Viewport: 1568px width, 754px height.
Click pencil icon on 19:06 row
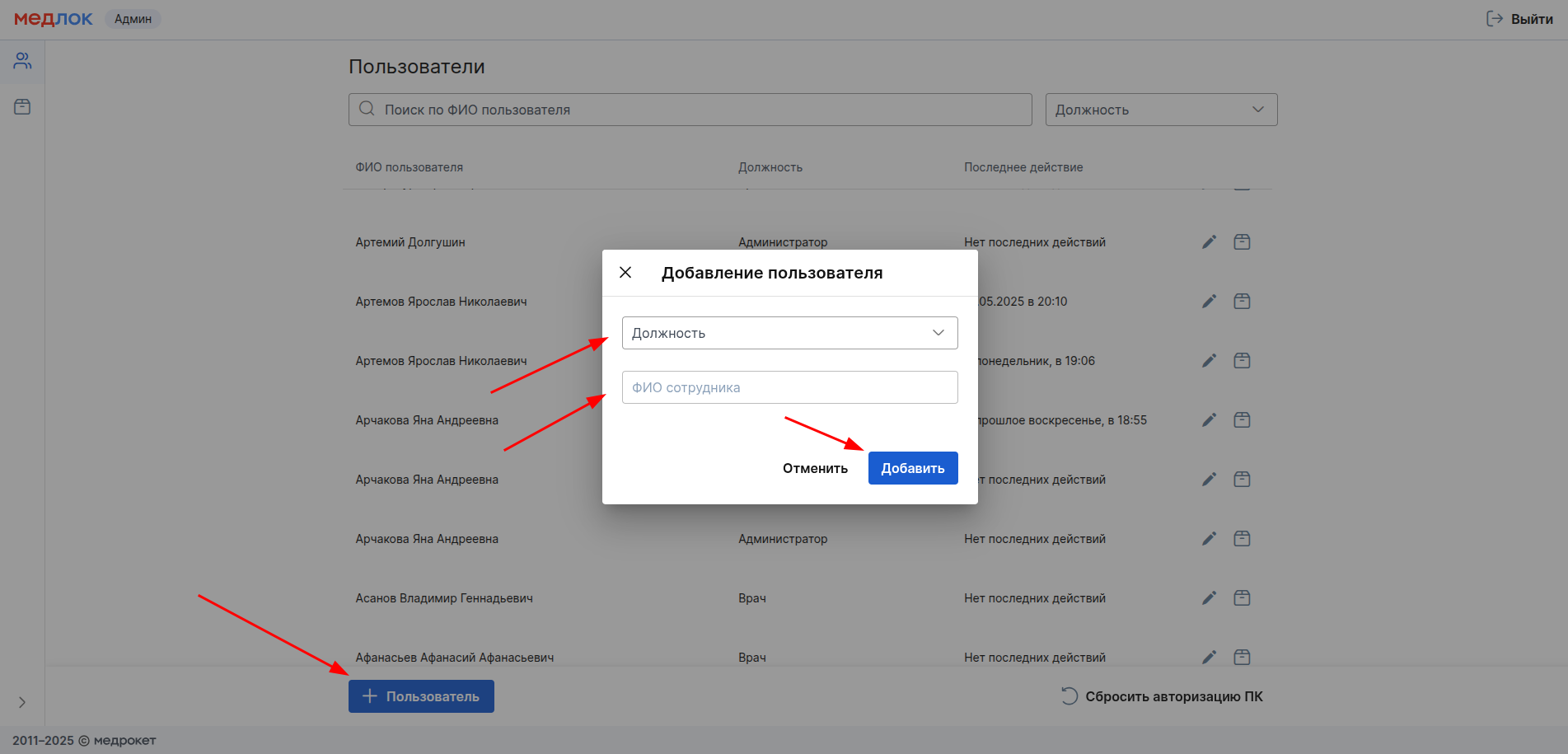click(x=1209, y=361)
